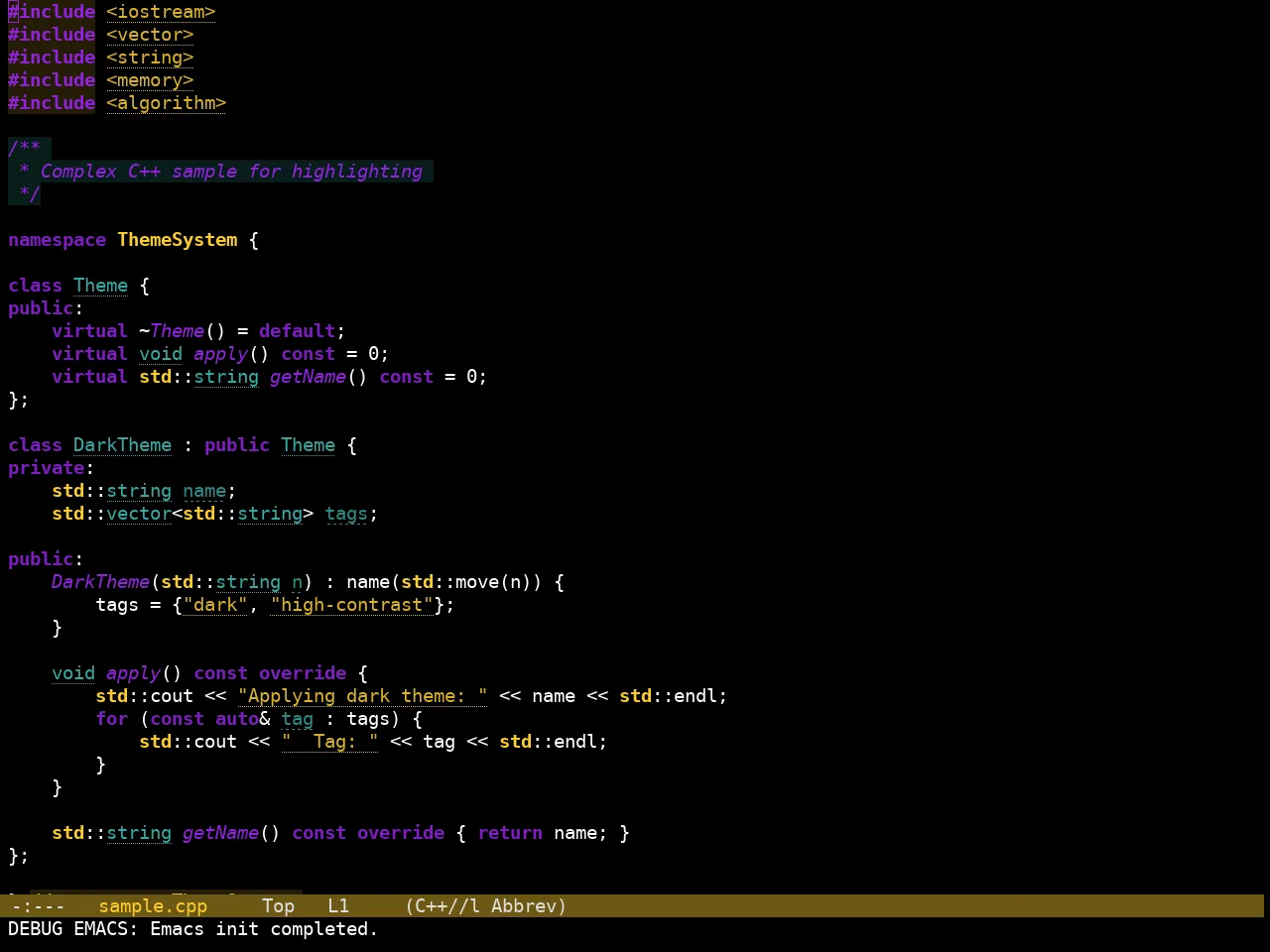The height and width of the screenshot is (952, 1270).
Task: Click the "auto" keyword
Action: [237, 719]
